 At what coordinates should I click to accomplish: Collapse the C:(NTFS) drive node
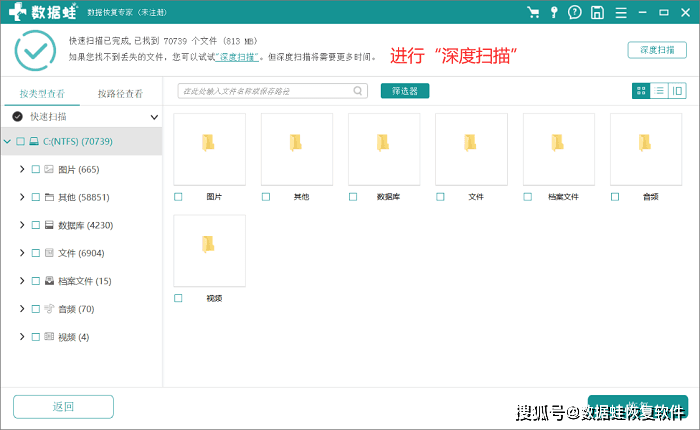(7, 142)
